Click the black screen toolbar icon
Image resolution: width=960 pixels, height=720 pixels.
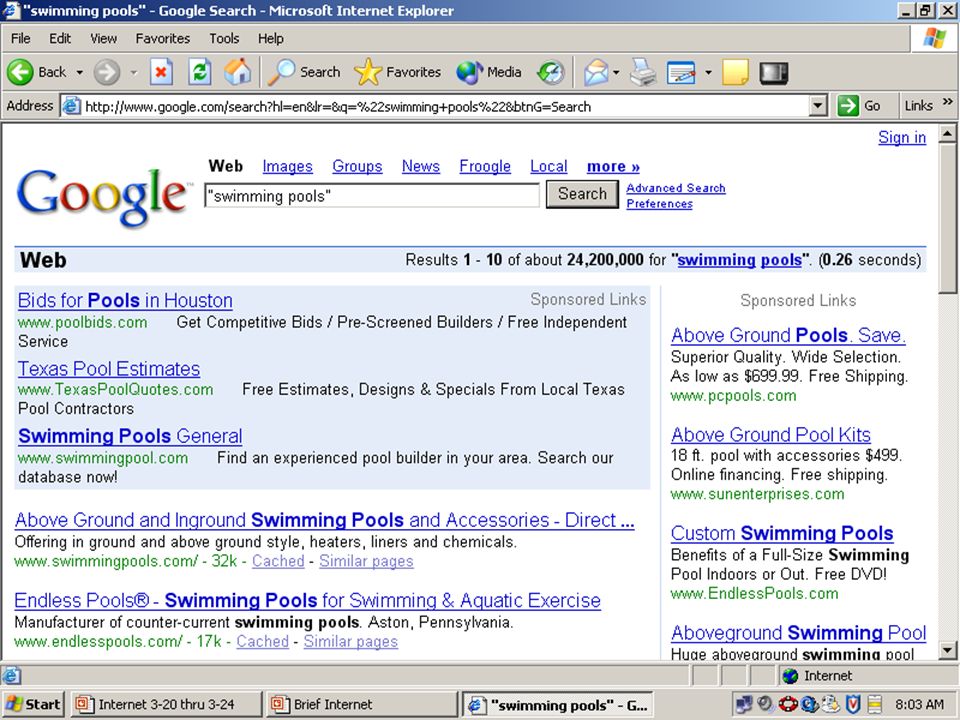(774, 73)
